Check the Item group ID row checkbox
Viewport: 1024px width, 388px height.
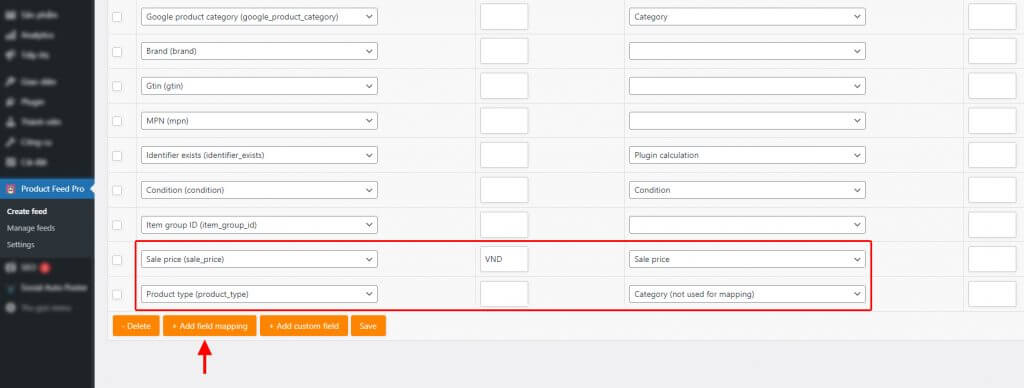[117, 225]
